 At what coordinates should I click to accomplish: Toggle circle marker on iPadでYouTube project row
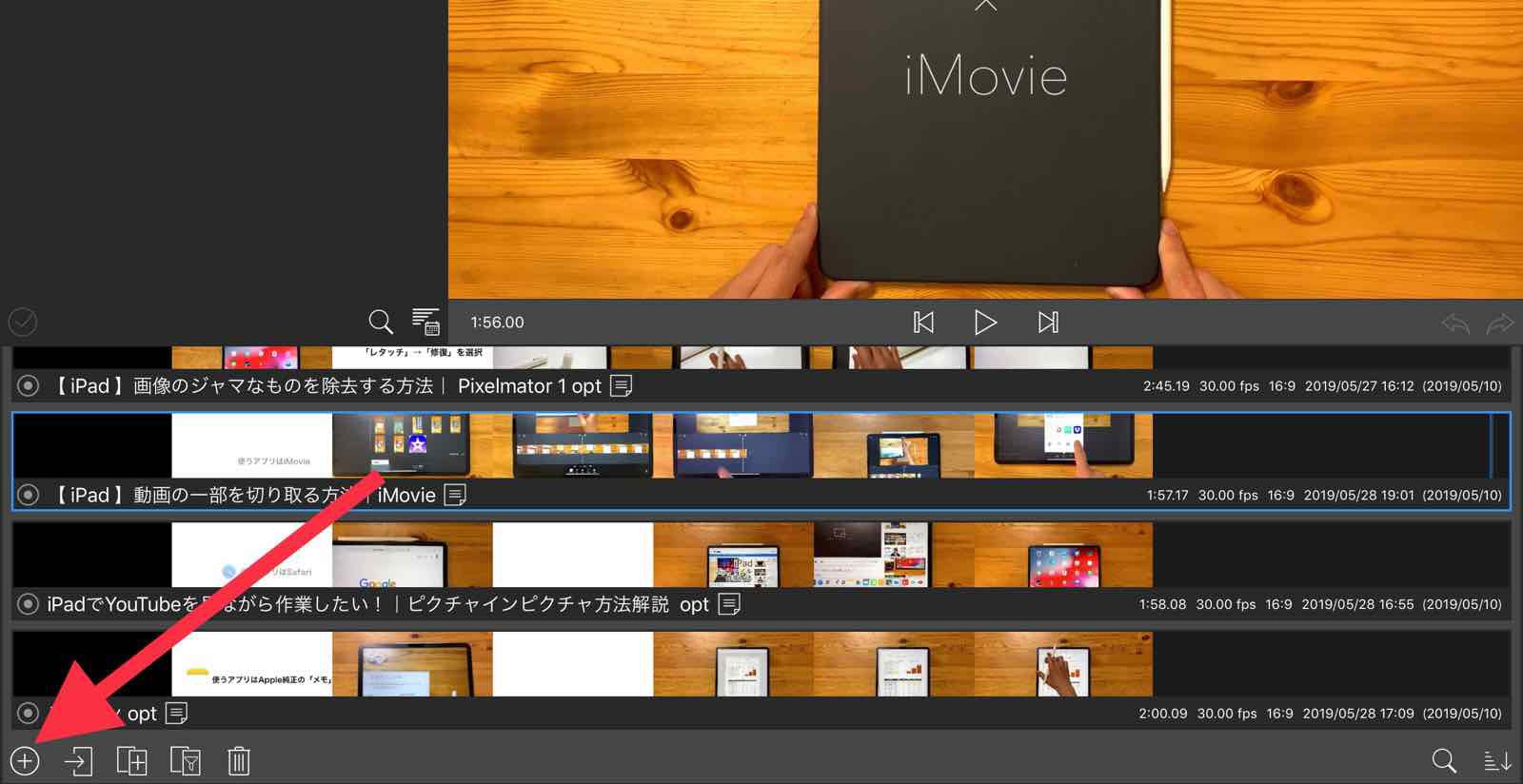point(29,604)
